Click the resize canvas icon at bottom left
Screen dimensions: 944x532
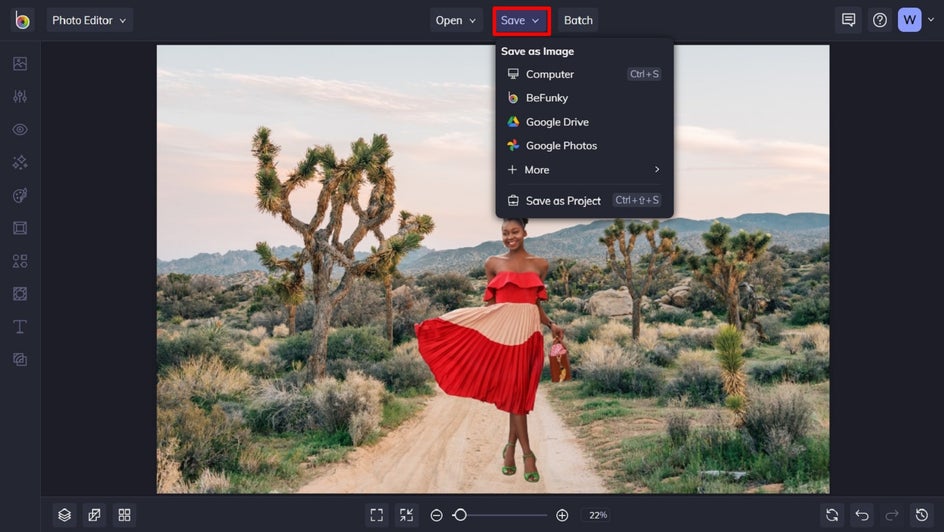coord(95,515)
